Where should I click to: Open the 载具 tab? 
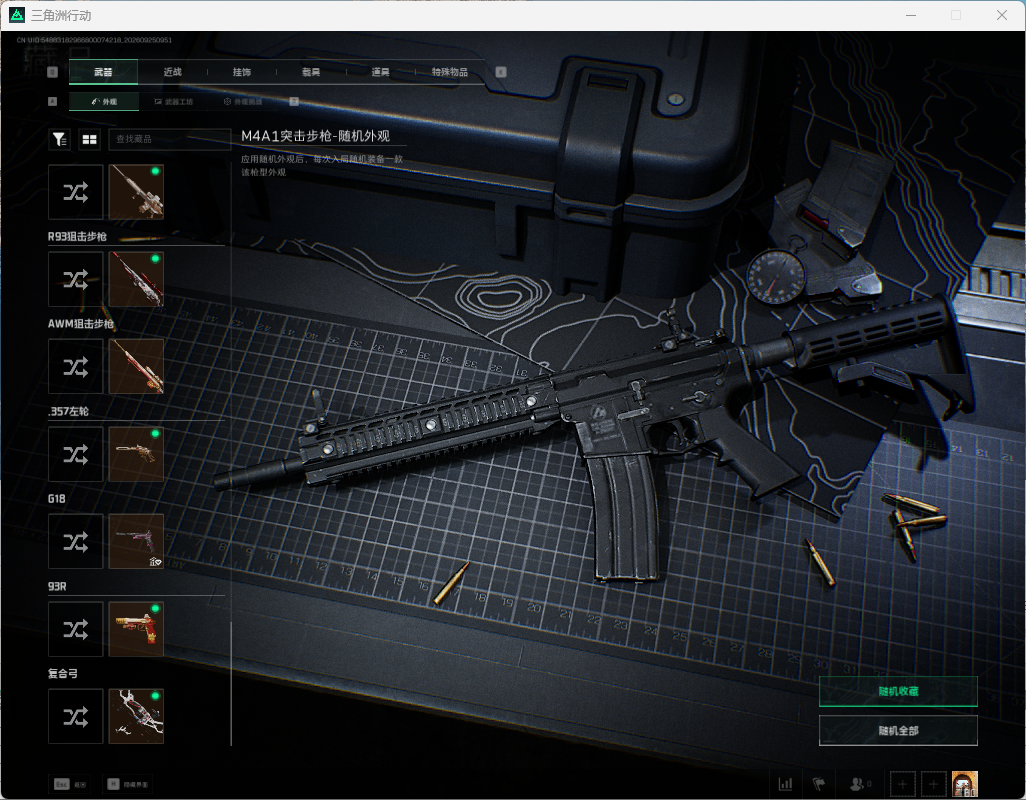[311, 72]
